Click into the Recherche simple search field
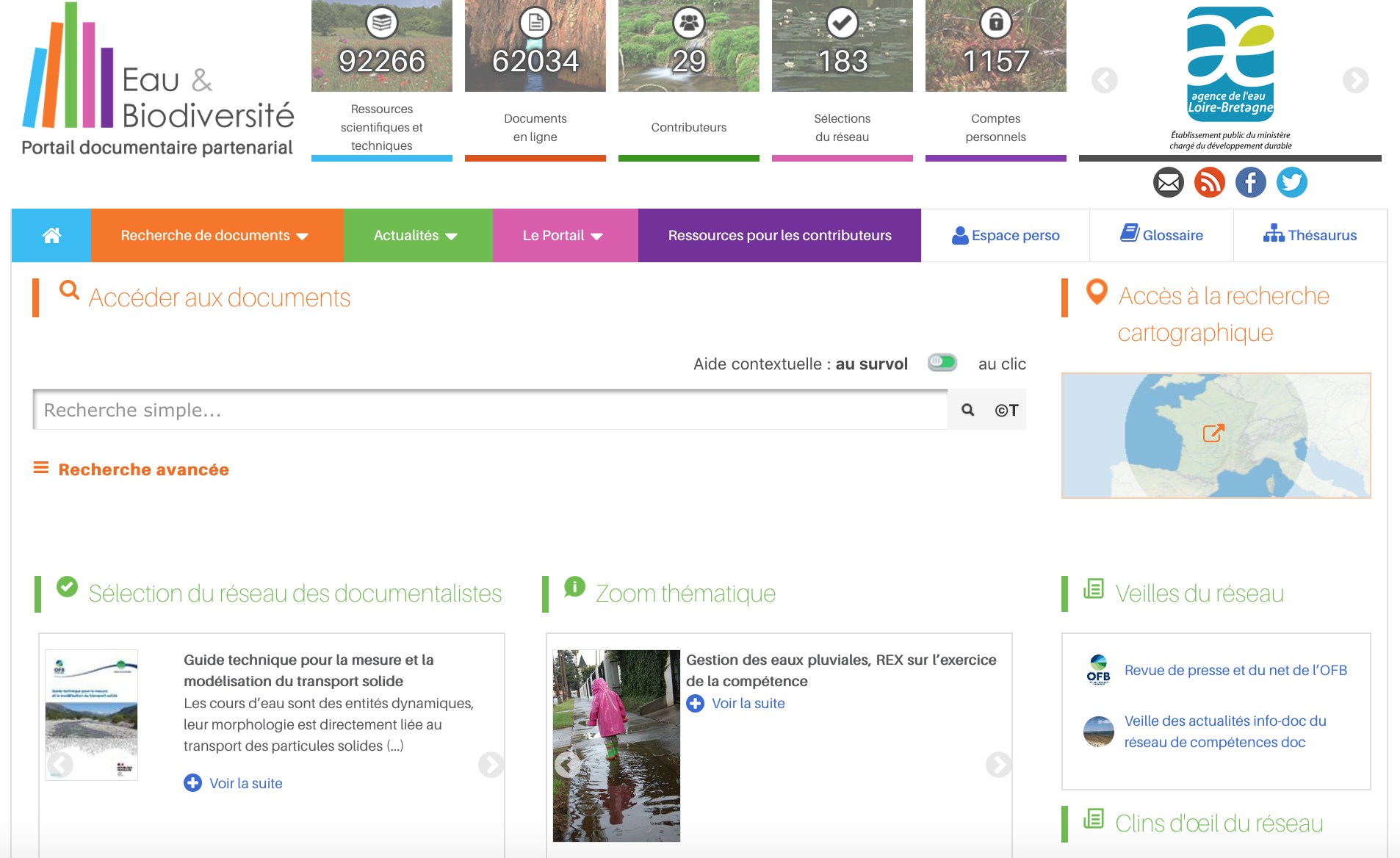 click(488, 410)
